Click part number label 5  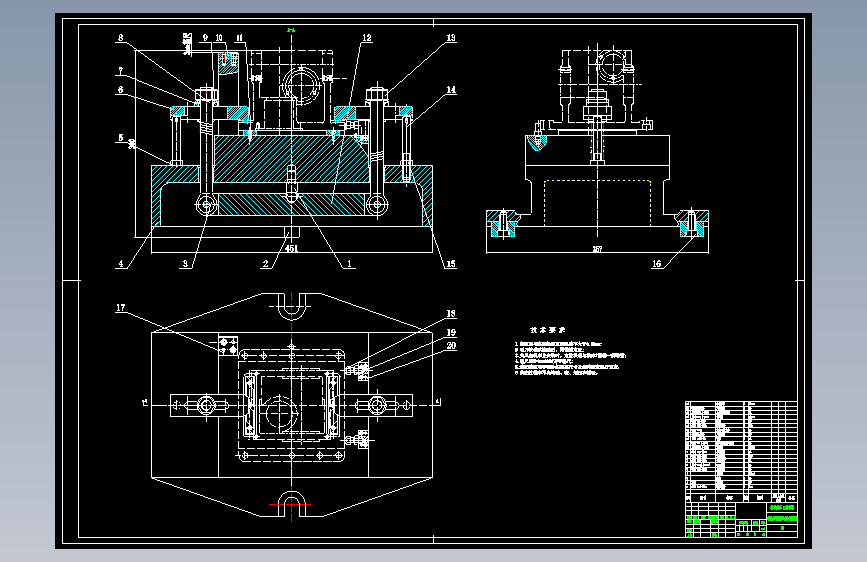tap(121, 138)
